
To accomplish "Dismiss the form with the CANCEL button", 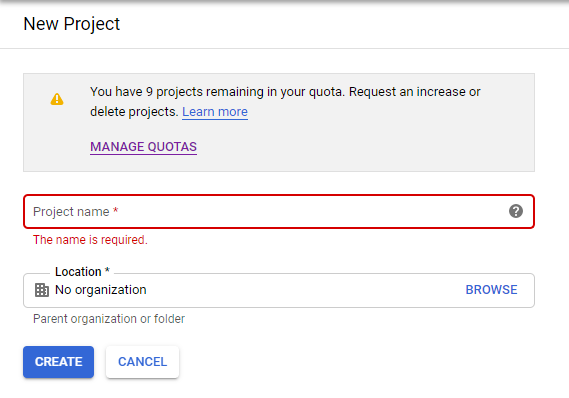I will (142, 362).
